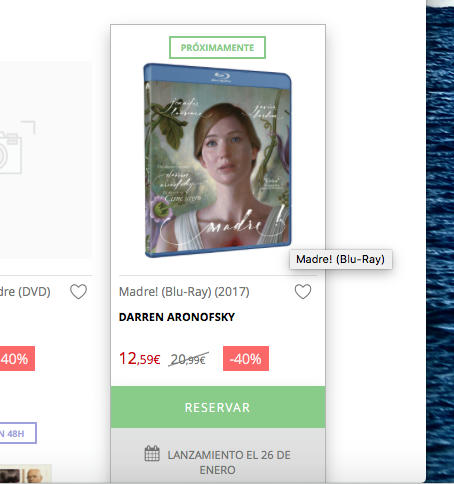
Task: Open the DARREN ARONOFSKY director link
Action: (177, 317)
